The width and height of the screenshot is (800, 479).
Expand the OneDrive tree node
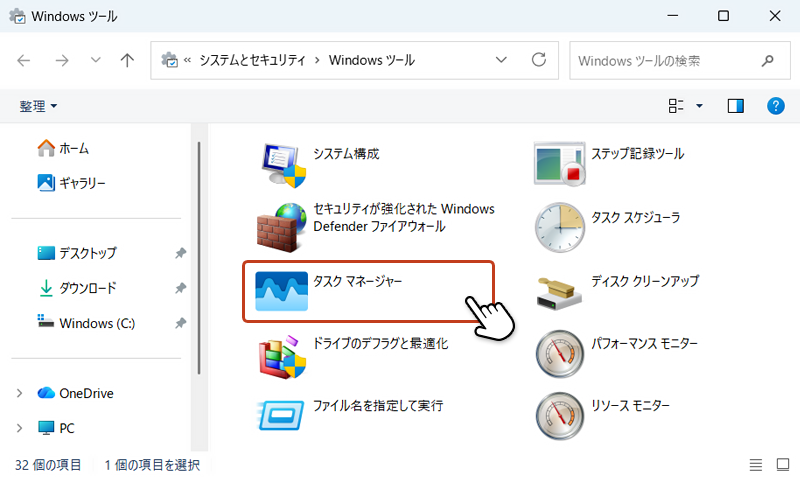19,393
